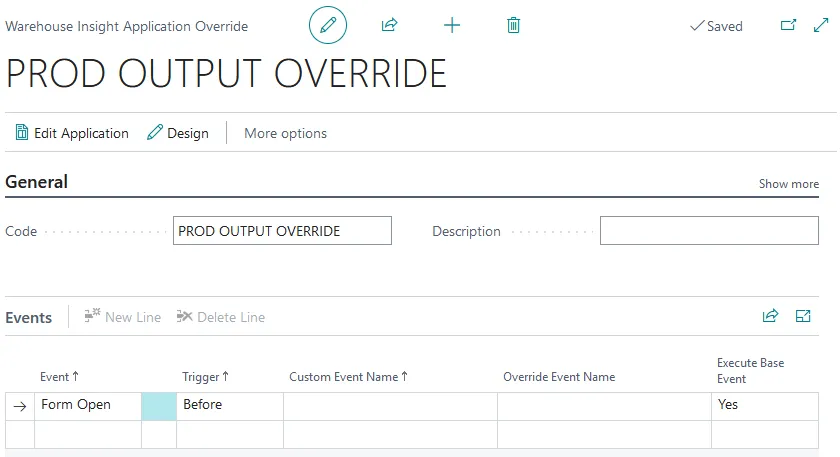This screenshot has height=457, width=840.
Task: Click the Description input field
Action: click(708, 231)
